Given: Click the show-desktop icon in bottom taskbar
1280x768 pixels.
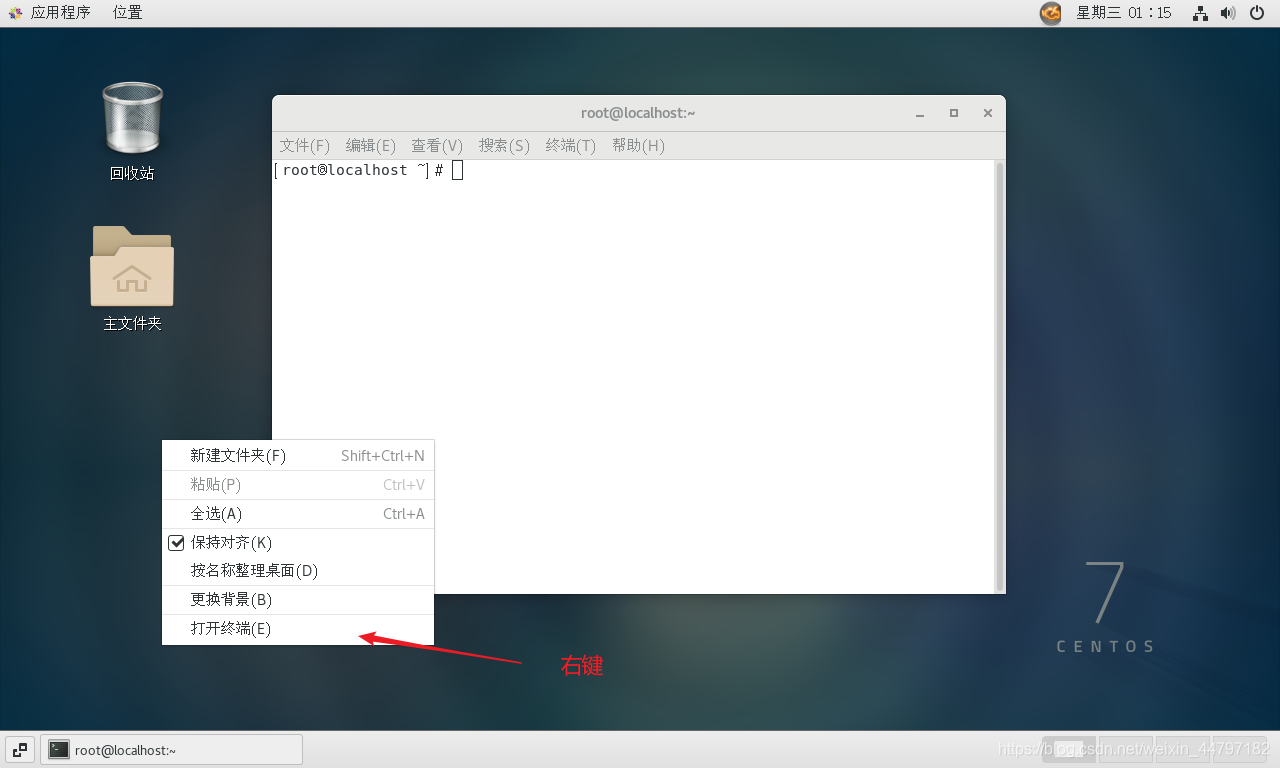Looking at the screenshot, I should coord(20,749).
